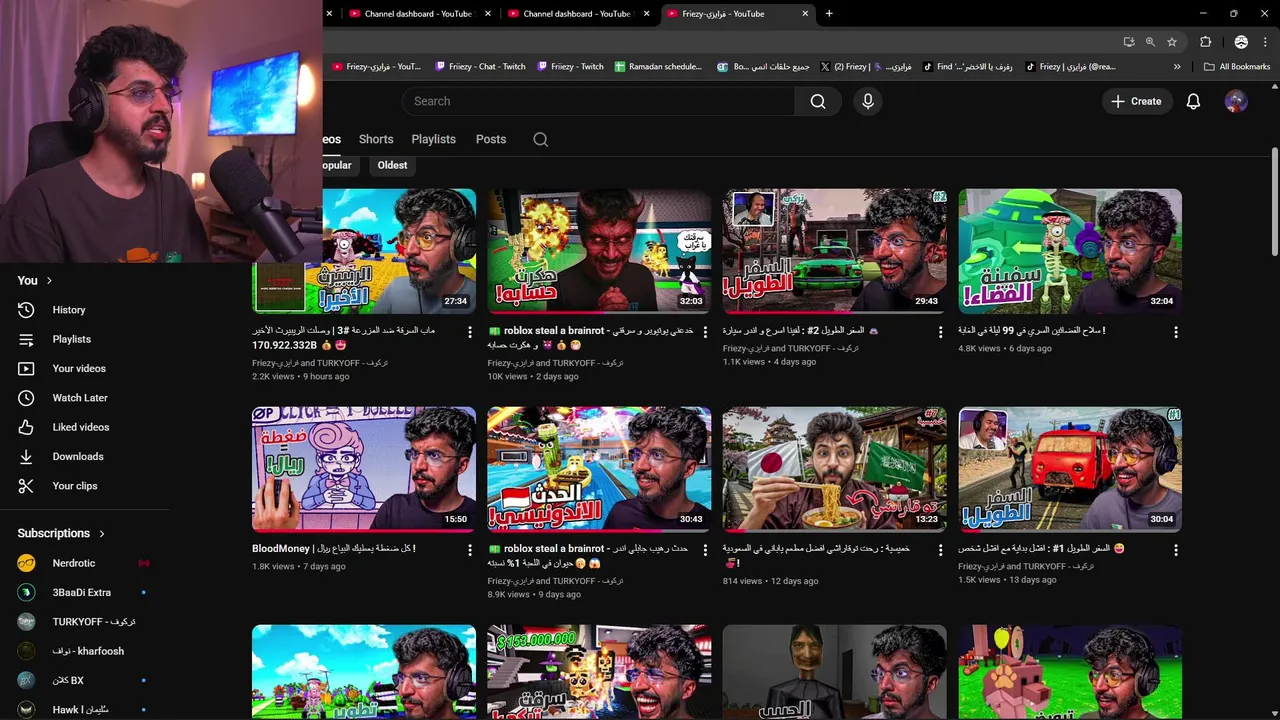This screenshot has width=1280, height=720.
Task: Open the Chrome profile icon
Action: [1241, 42]
